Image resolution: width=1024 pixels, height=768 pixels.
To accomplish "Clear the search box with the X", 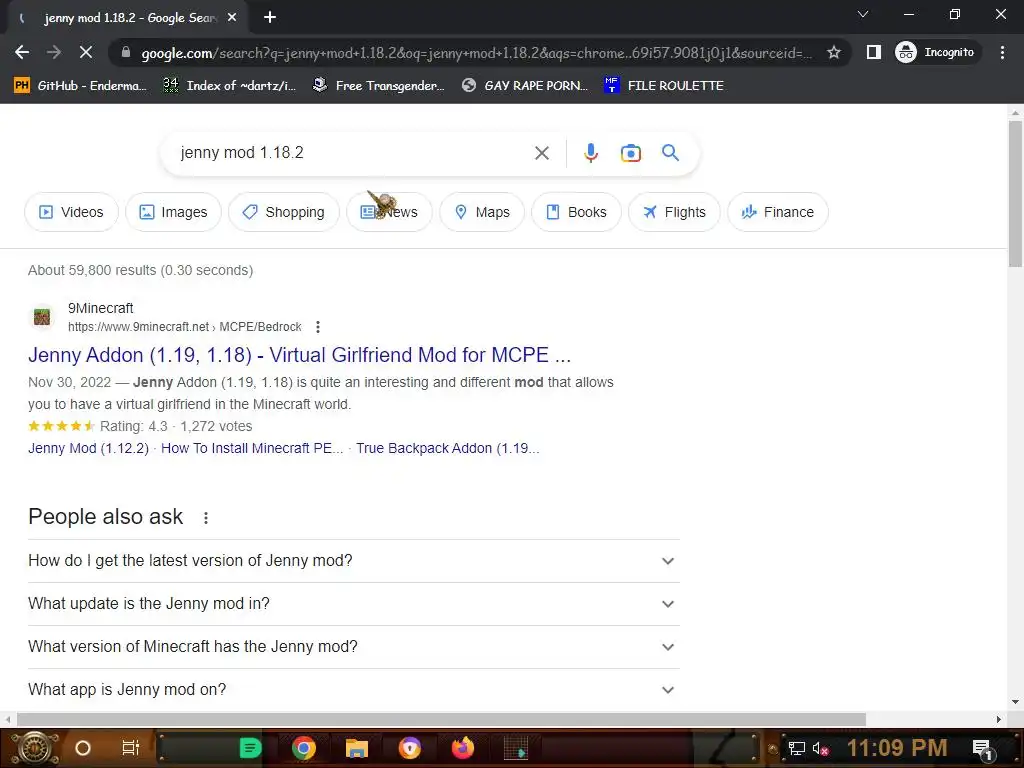I will 541,153.
